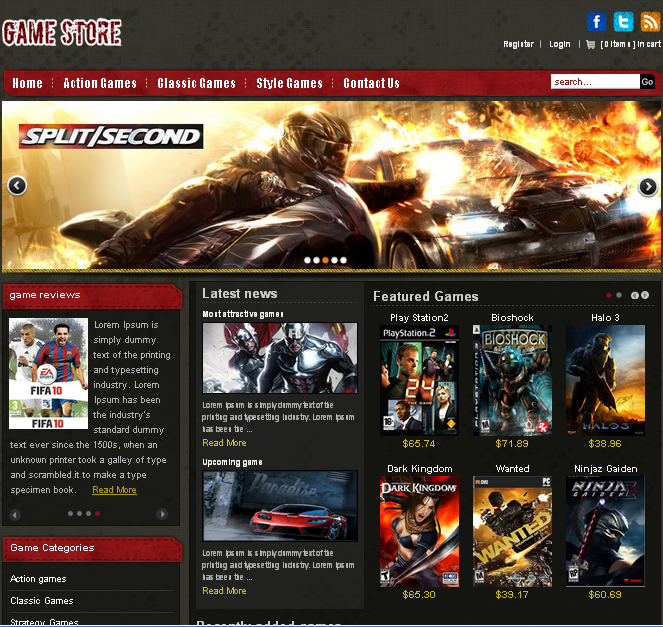Click the Ninjaz Gaiden title text
The image size is (663, 627).
pos(605,469)
